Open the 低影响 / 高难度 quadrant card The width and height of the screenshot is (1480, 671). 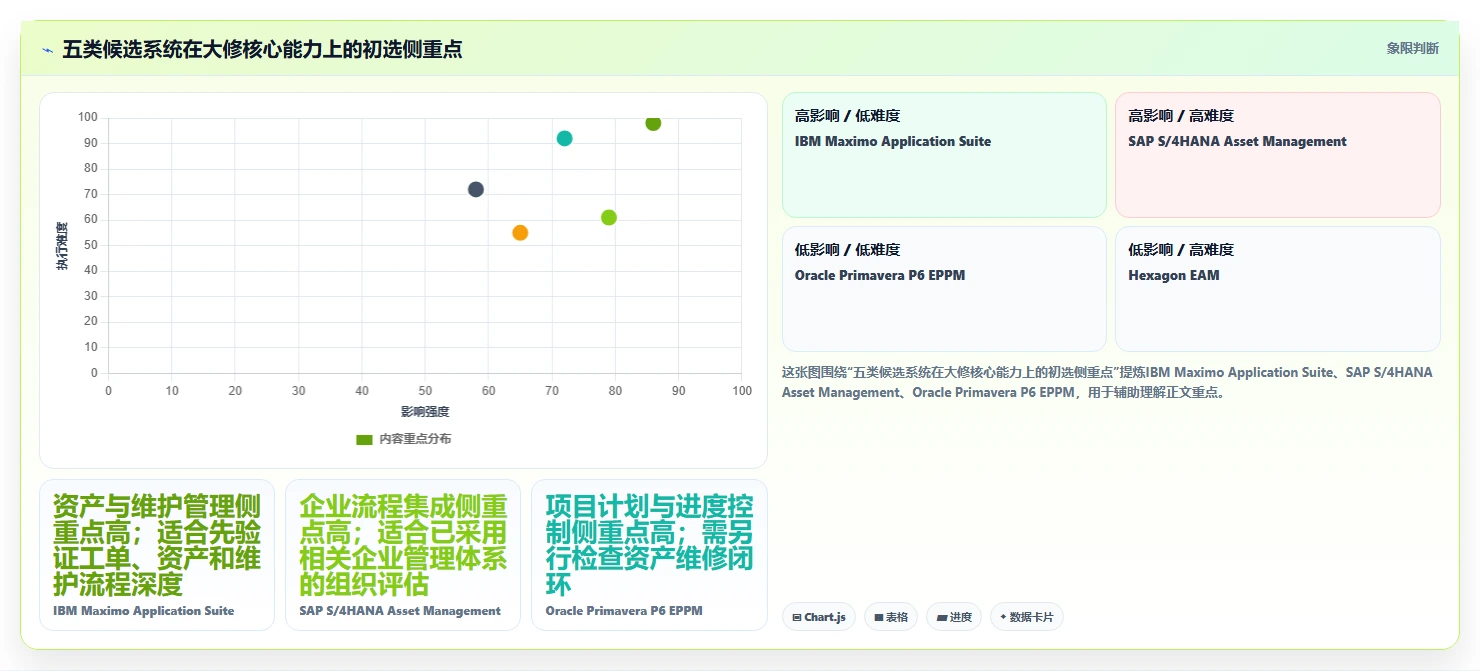[x=1277, y=289]
